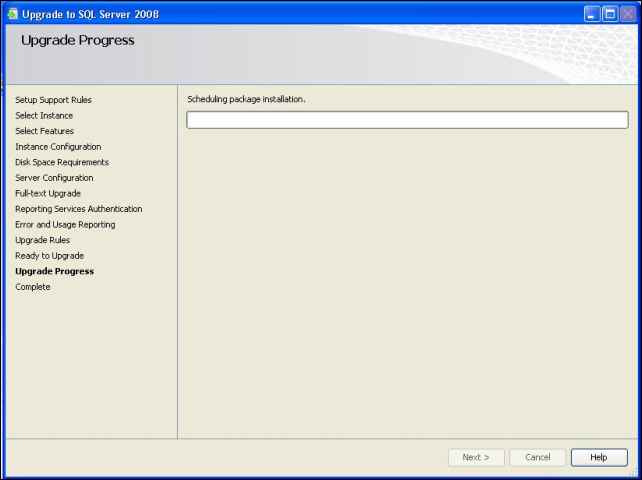Go to the Server Configuration step
This screenshot has width=642, height=480.
pyautogui.click(x=54, y=178)
